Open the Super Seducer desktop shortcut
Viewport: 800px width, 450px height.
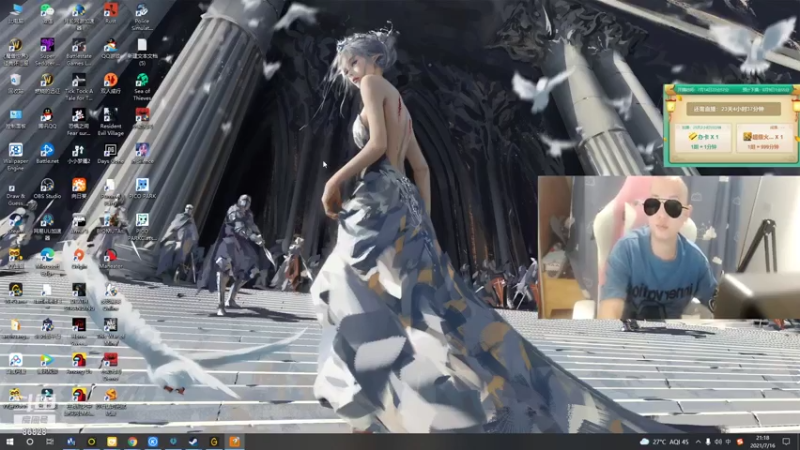(x=47, y=52)
